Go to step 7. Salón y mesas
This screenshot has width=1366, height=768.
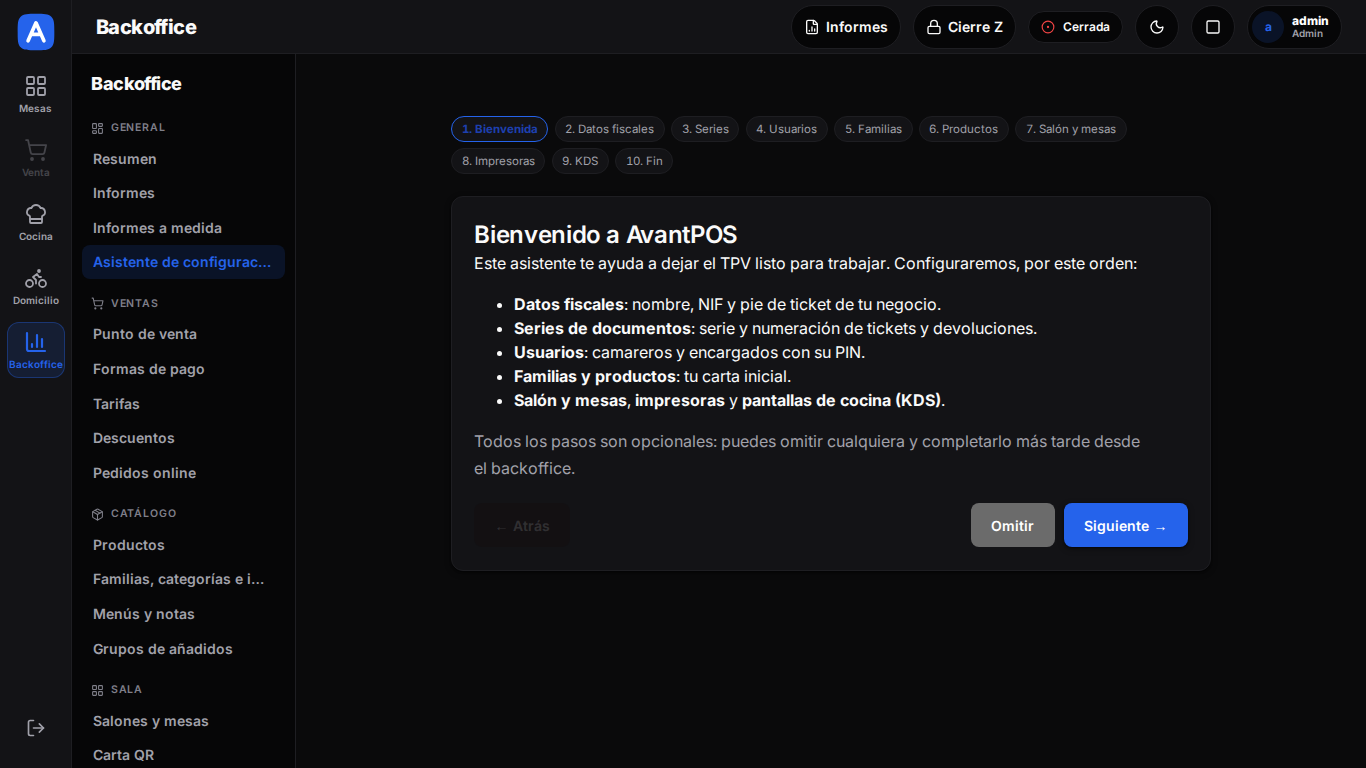pos(1071,129)
